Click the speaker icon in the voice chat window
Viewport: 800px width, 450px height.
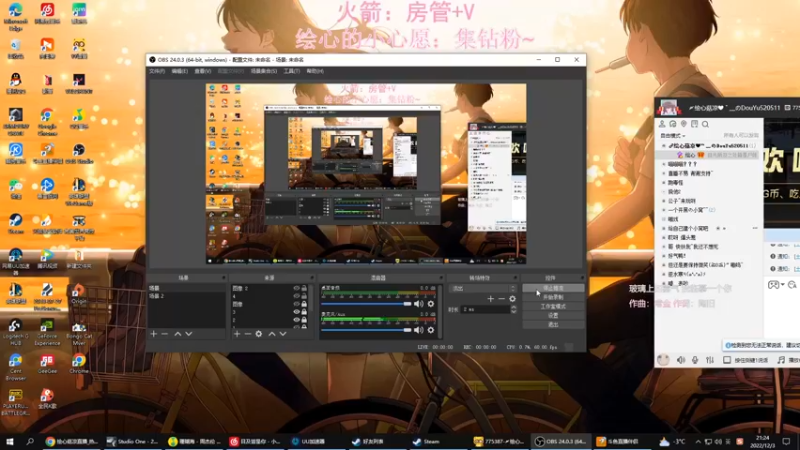(x=681, y=360)
